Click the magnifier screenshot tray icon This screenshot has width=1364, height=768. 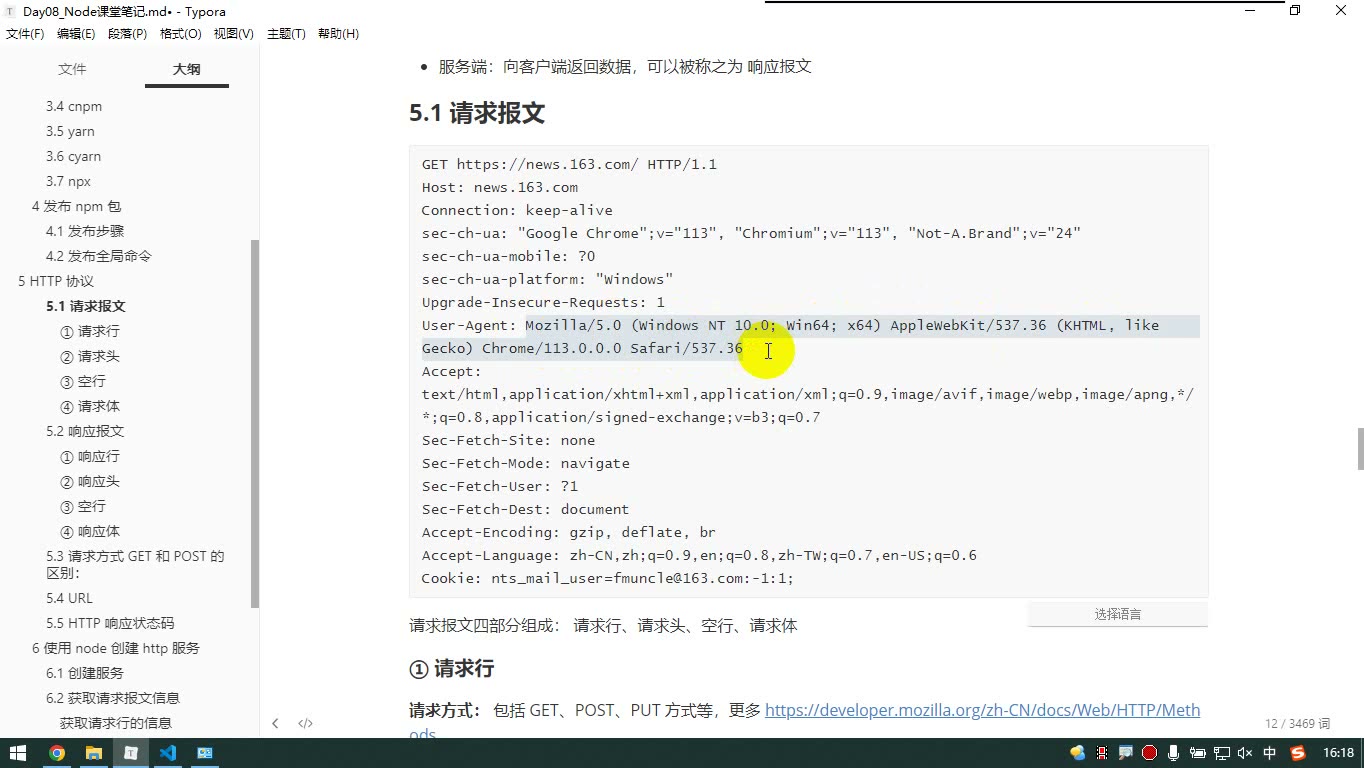(1126, 753)
